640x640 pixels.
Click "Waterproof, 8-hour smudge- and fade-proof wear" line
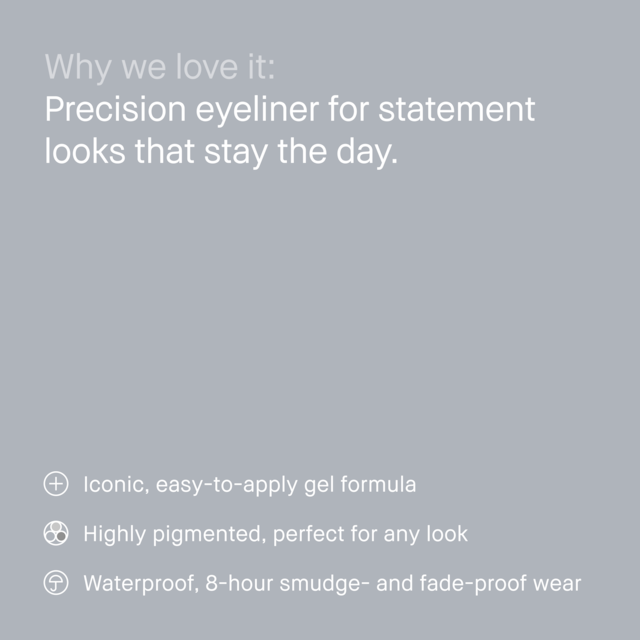pyautogui.click(x=332, y=583)
